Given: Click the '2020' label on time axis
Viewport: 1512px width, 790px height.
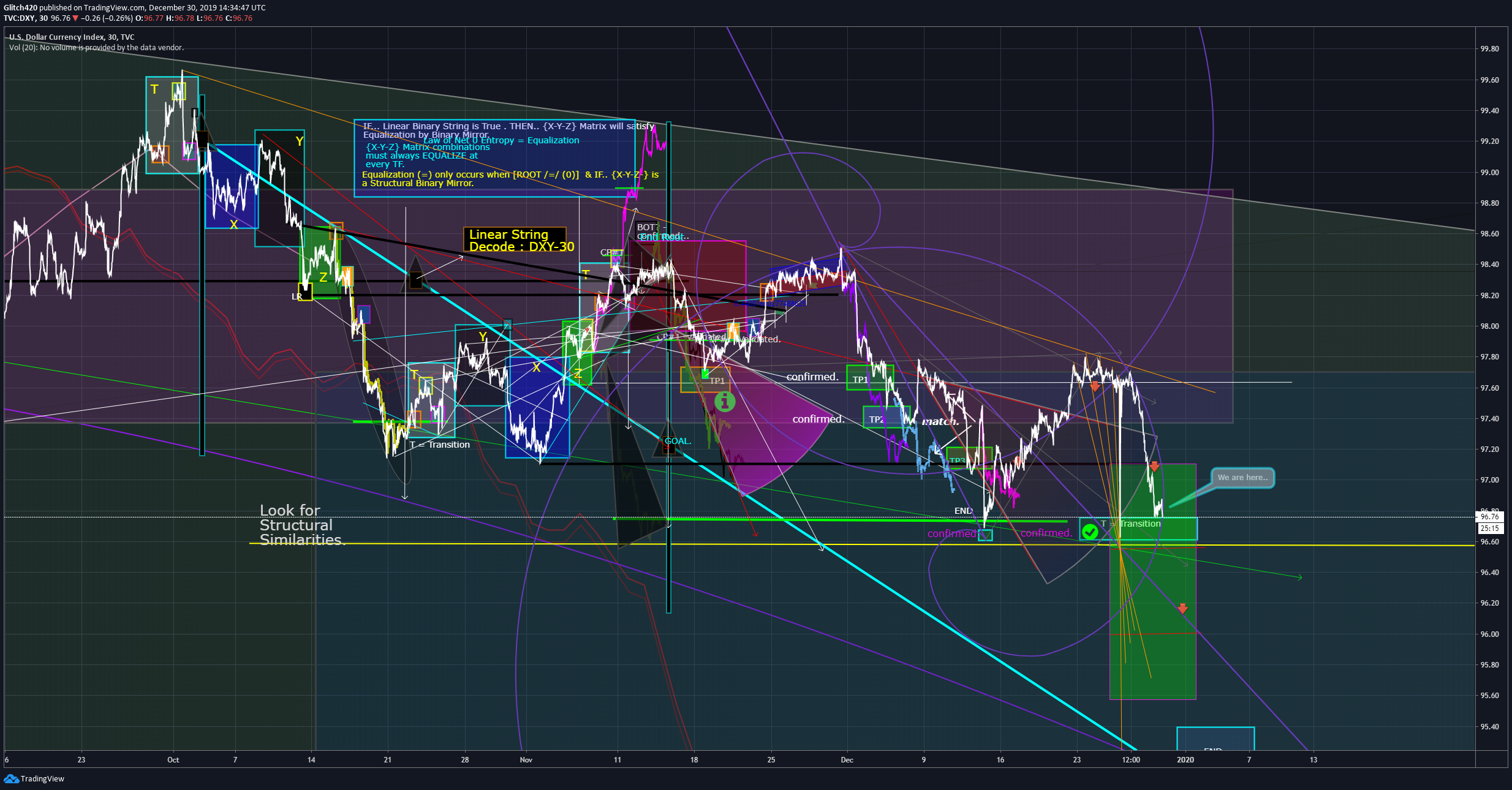Looking at the screenshot, I should point(1185,760).
